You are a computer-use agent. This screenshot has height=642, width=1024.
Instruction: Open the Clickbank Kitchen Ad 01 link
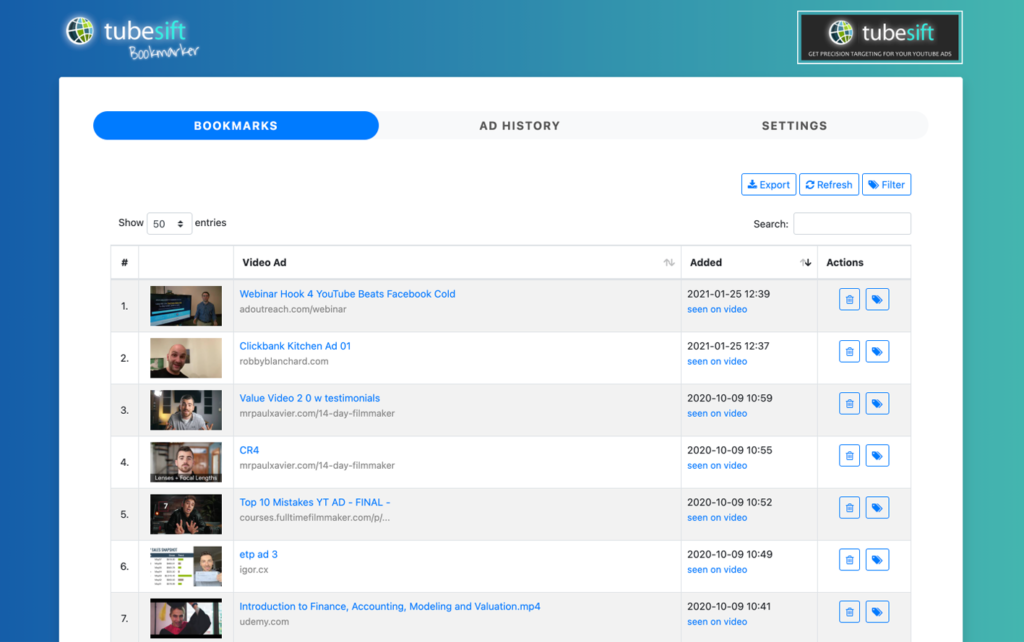[x=295, y=346]
